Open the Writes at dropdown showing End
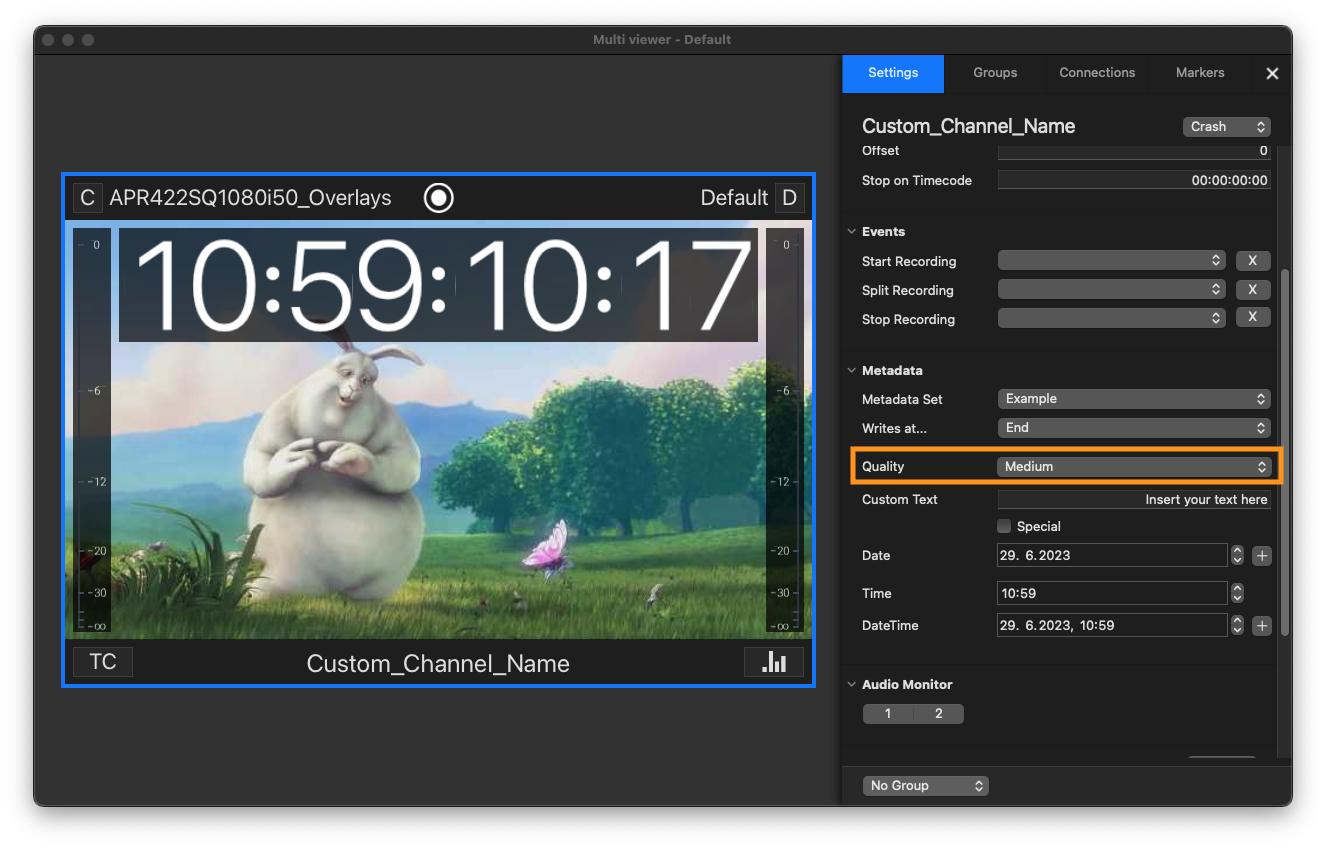Screen dimensions: 1326x848 [1134, 427]
